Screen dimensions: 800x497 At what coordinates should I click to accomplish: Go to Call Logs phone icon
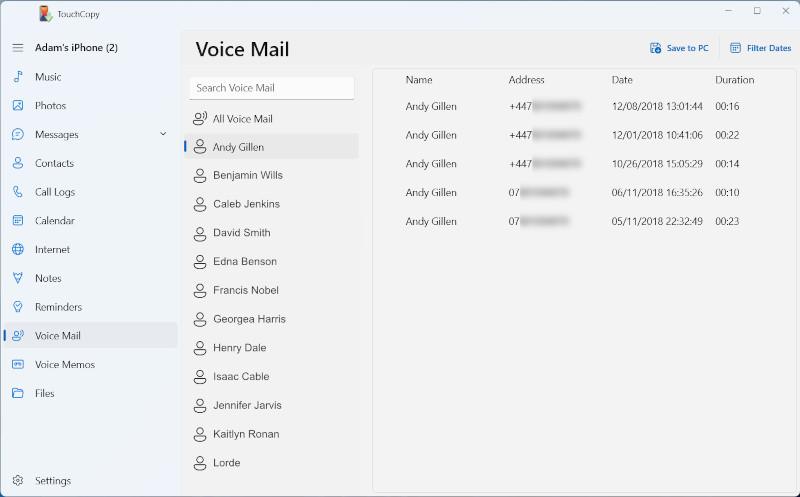pyautogui.click(x=17, y=192)
